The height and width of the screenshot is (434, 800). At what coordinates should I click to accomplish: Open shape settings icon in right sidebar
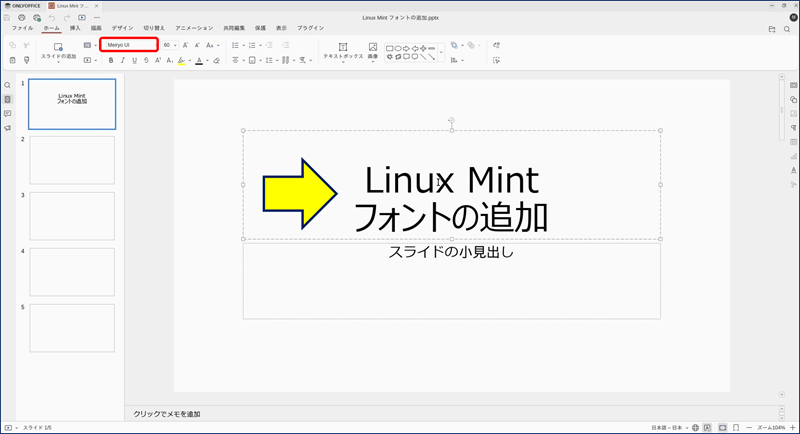point(793,99)
